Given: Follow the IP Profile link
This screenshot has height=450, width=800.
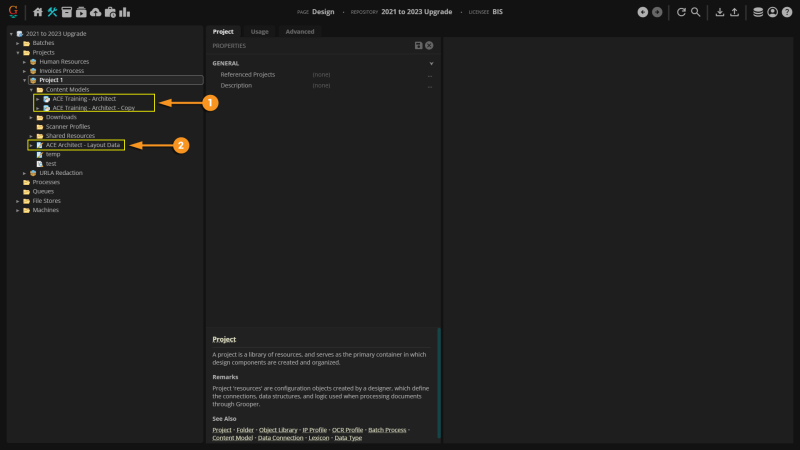Looking at the screenshot, I should pos(314,430).
